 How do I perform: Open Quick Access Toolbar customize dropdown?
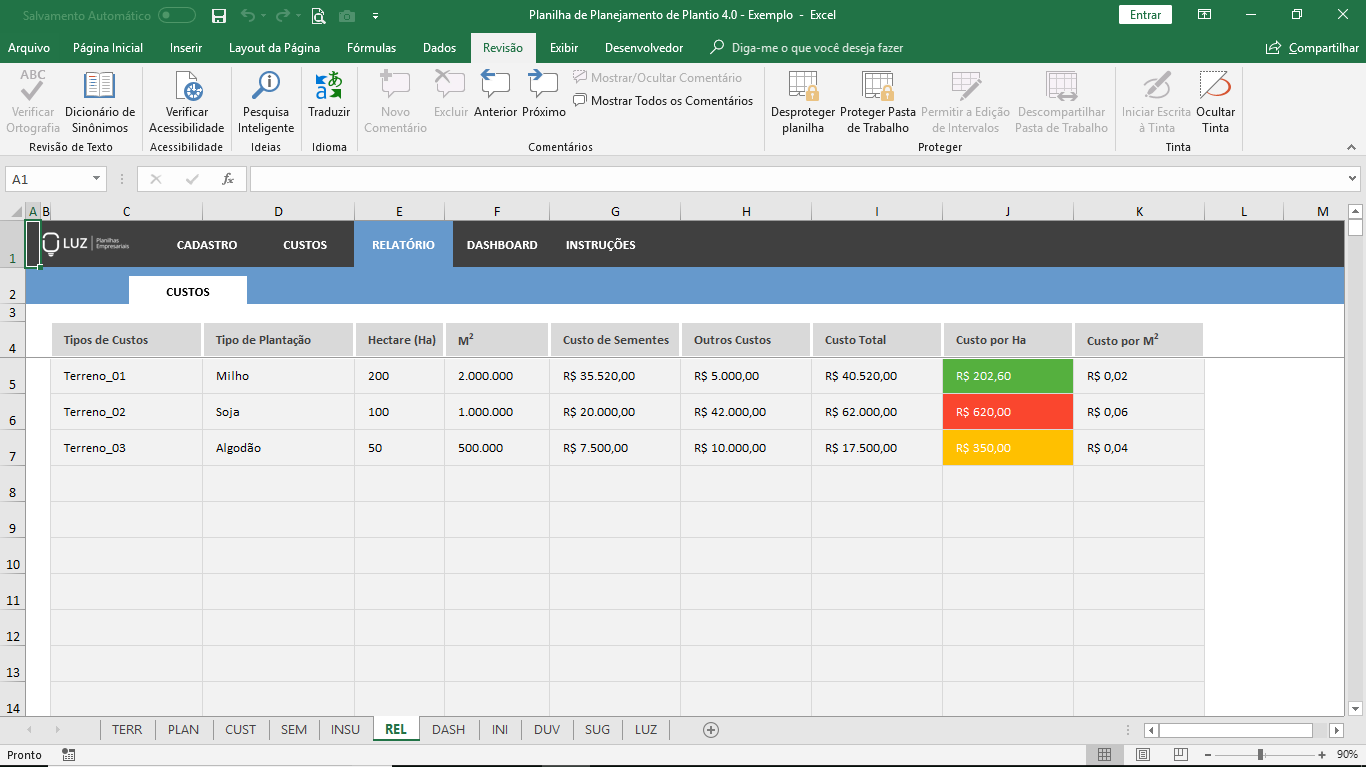click(375, 15)
